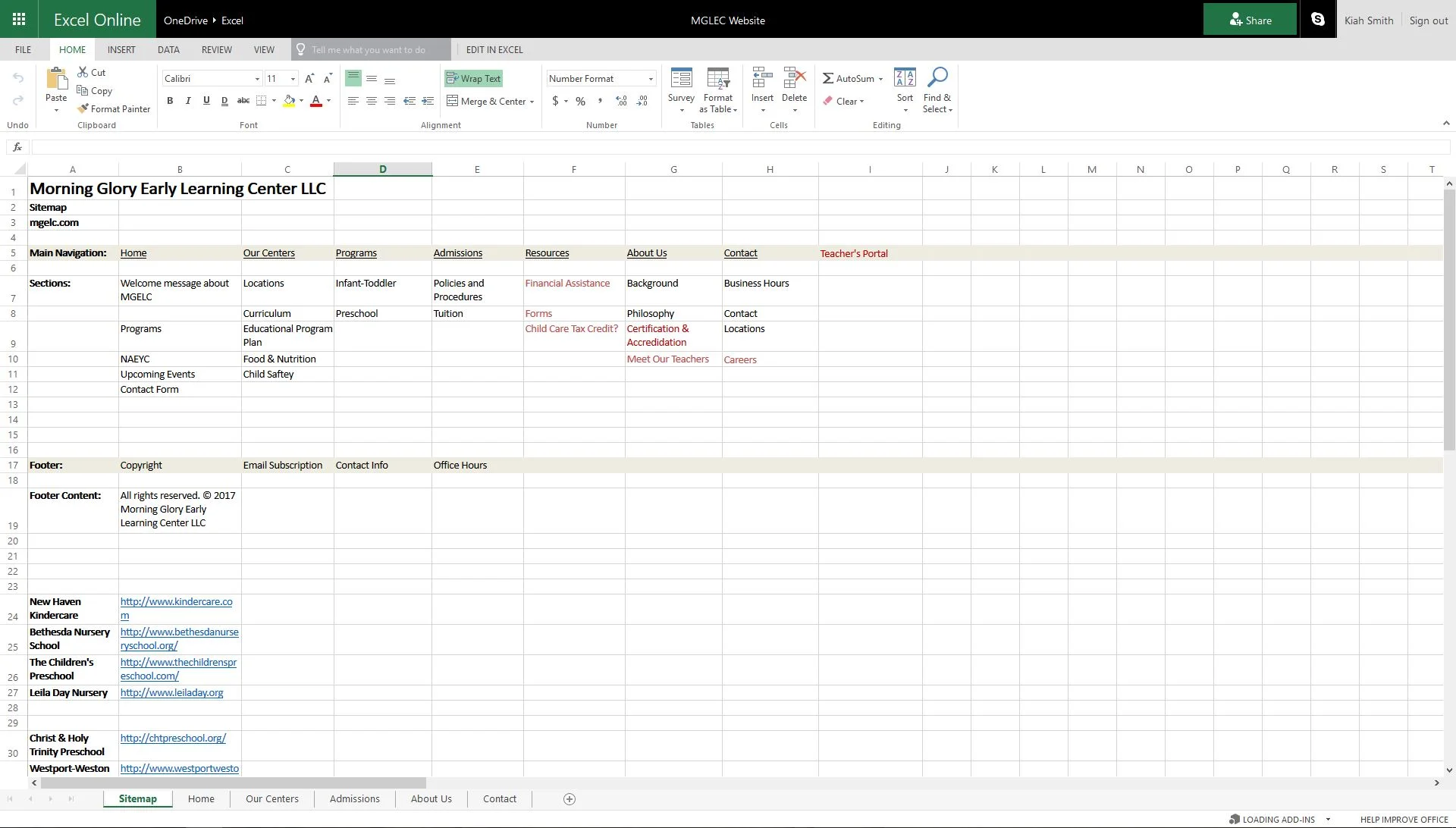
Task: Toggle italic formatting
Action: click(x=188, y=101)
